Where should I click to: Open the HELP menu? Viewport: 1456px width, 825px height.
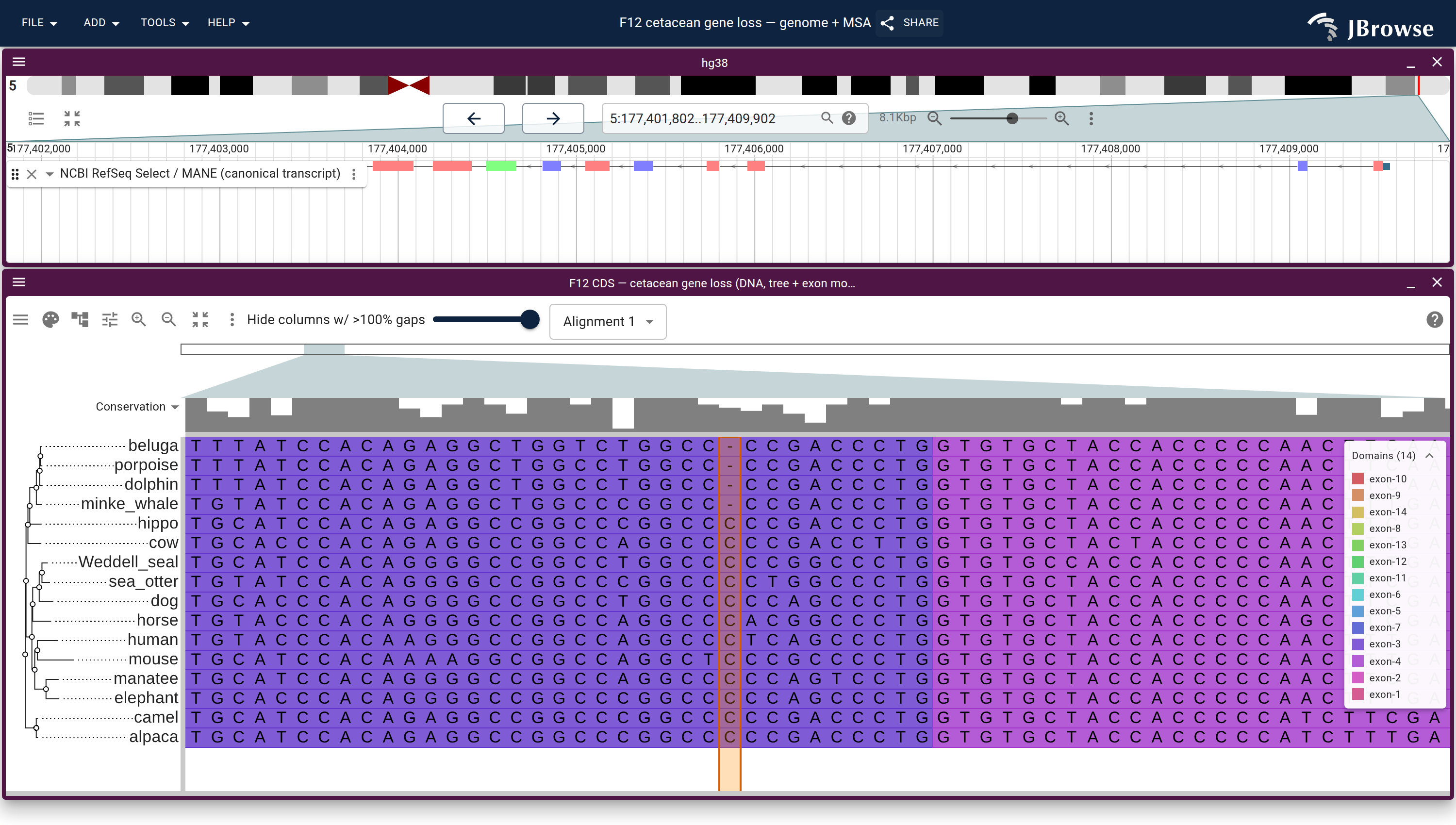click(x=228, y=23)
